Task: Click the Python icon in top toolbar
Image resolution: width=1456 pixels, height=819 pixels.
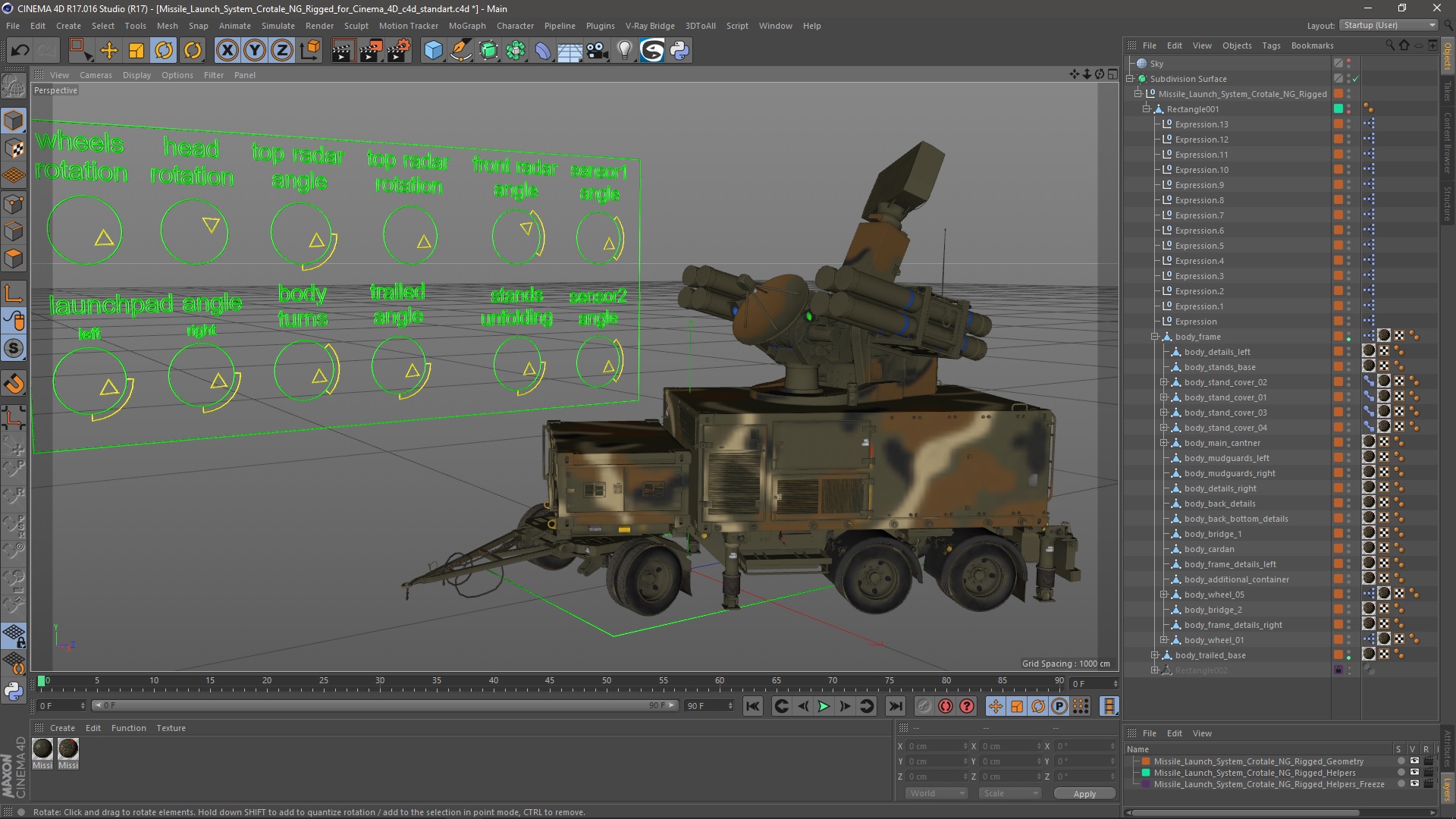Action: [x=679, y=51]
